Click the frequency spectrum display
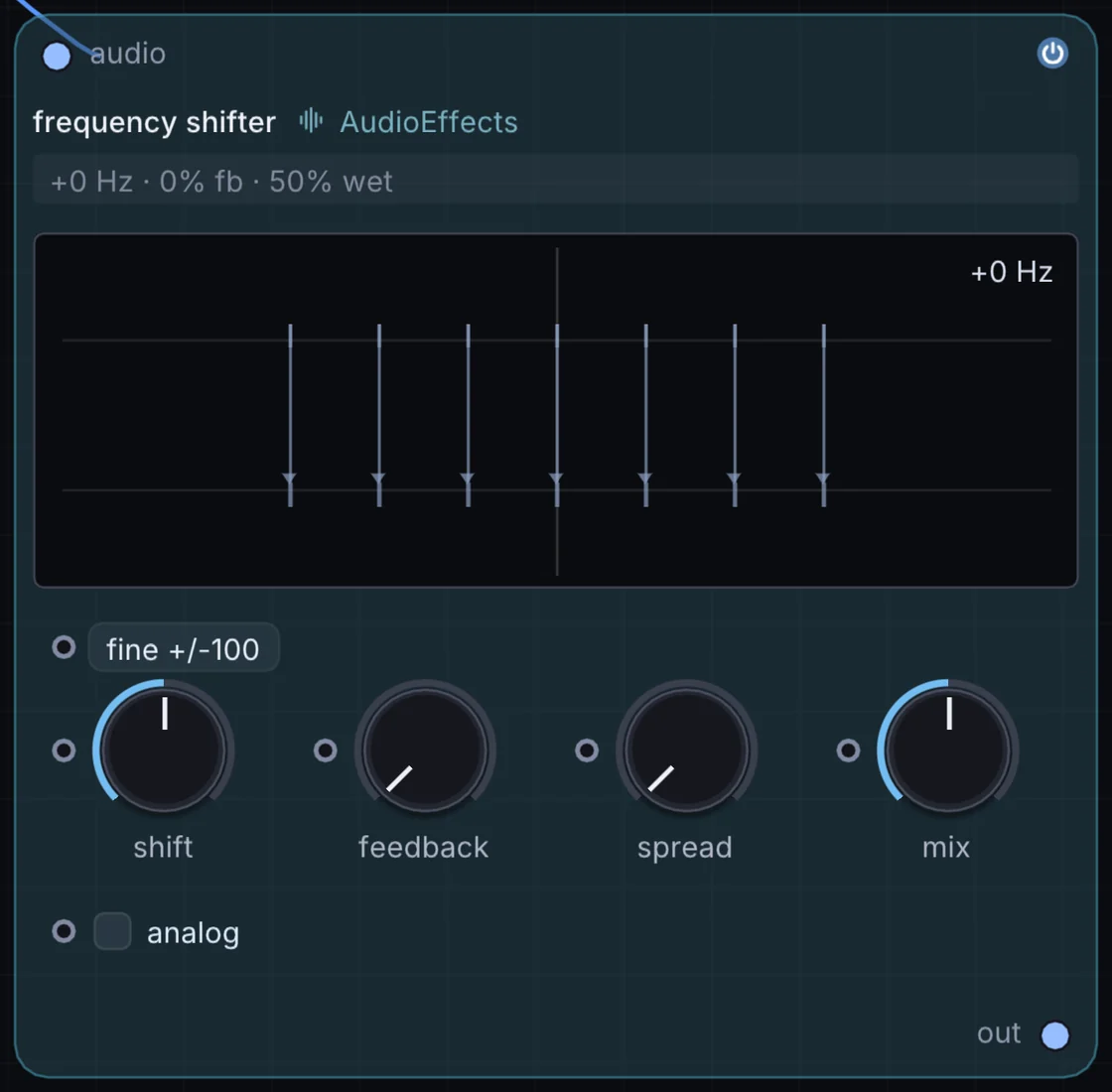This screenshot has height=1092, width=1112. pos(555,410)
